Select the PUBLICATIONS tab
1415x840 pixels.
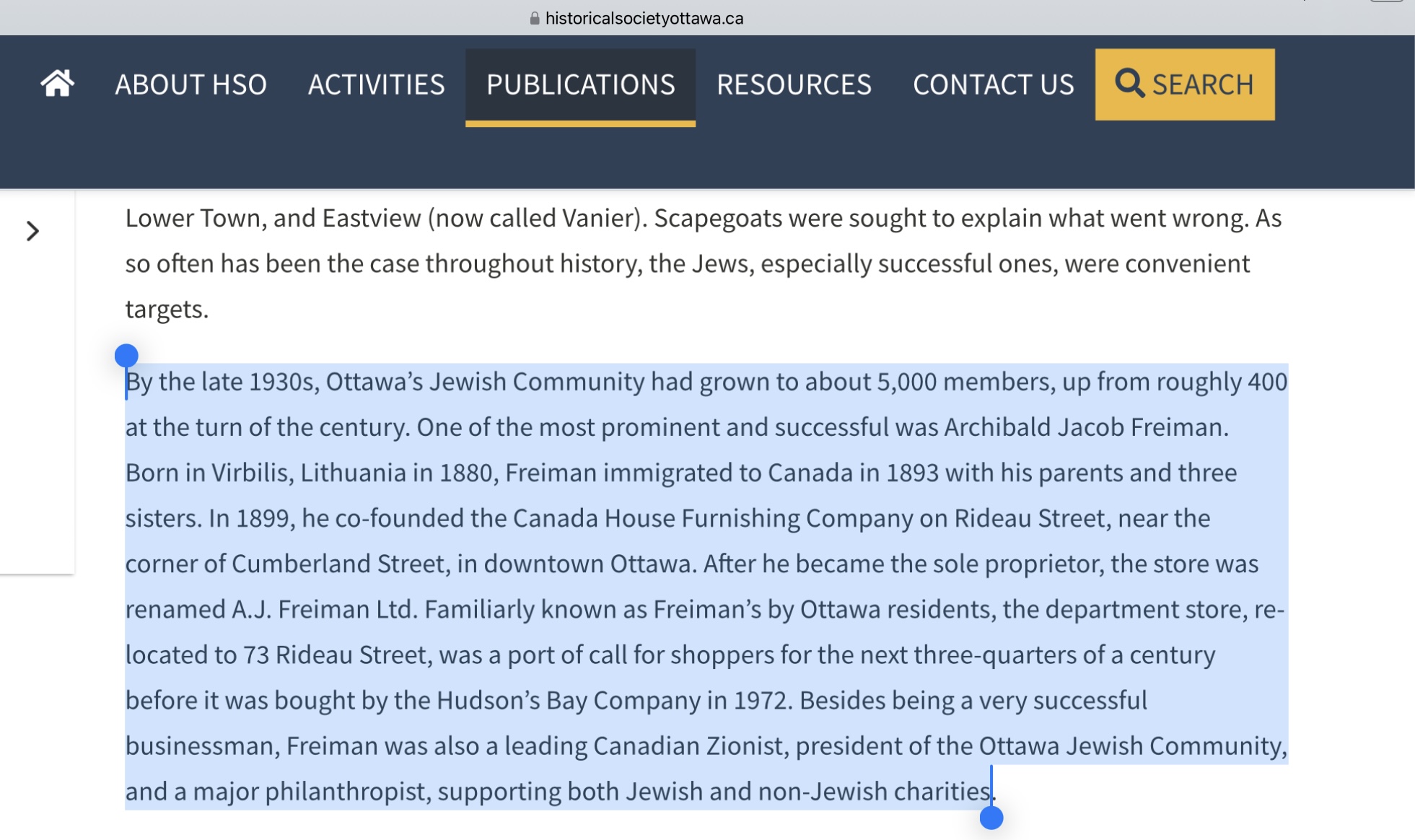[580, 85]
